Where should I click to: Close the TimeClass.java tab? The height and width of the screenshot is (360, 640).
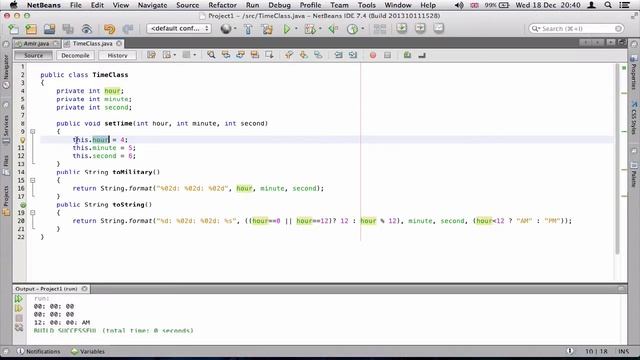[x=119, y=43]
